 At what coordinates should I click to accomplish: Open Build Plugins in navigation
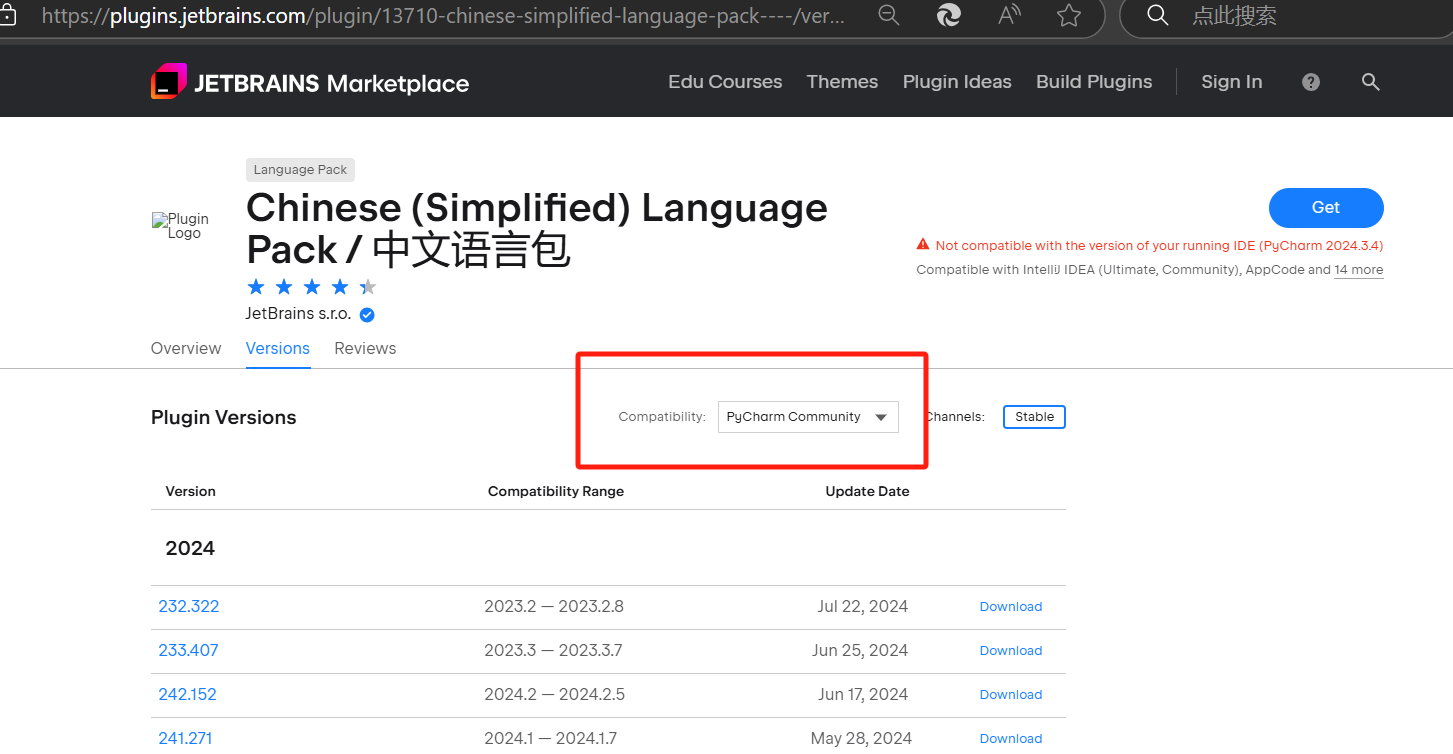pos(1094,82)
